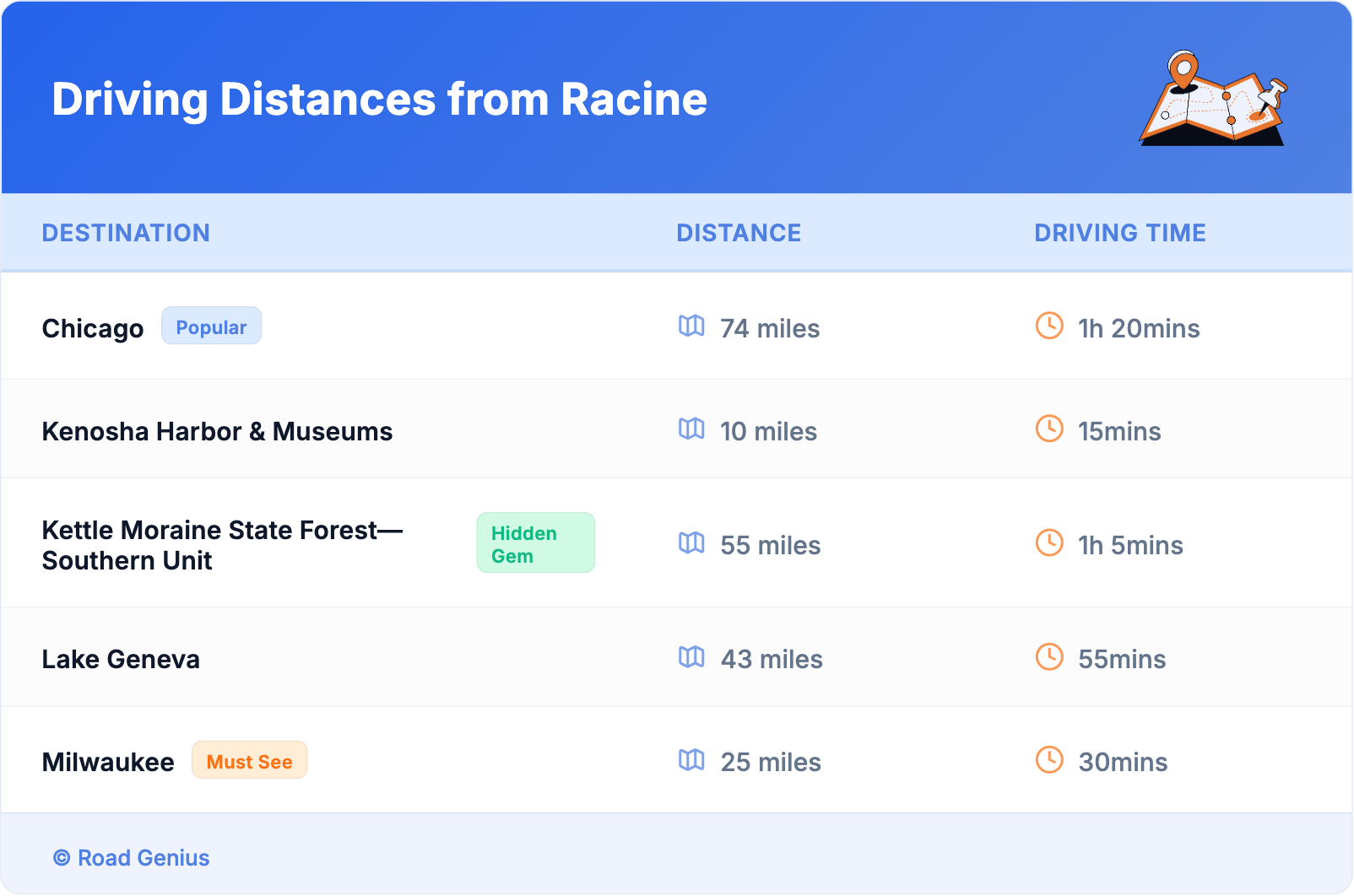The image size is (1354, 896).
Task: Select the Popular badge next to Chicago
Action: pyautogui.click(x=211, y=327)
